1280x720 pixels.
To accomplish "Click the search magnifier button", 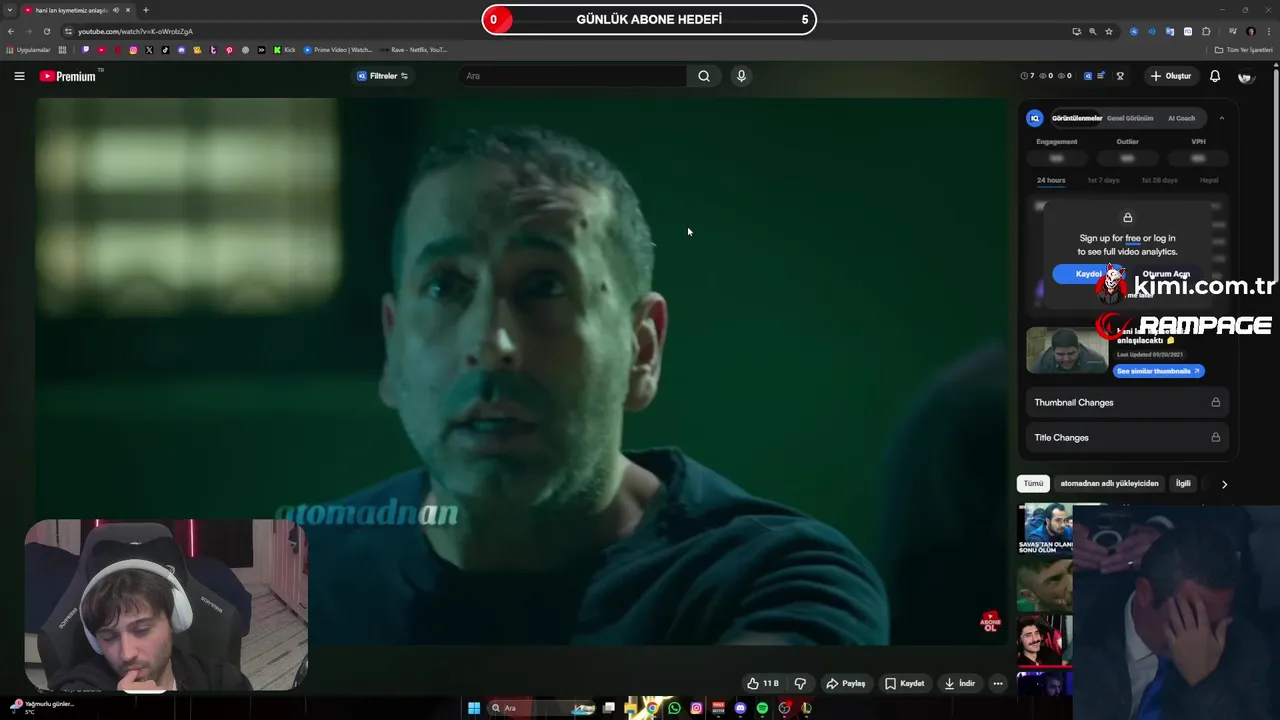I will click(704, 76).
